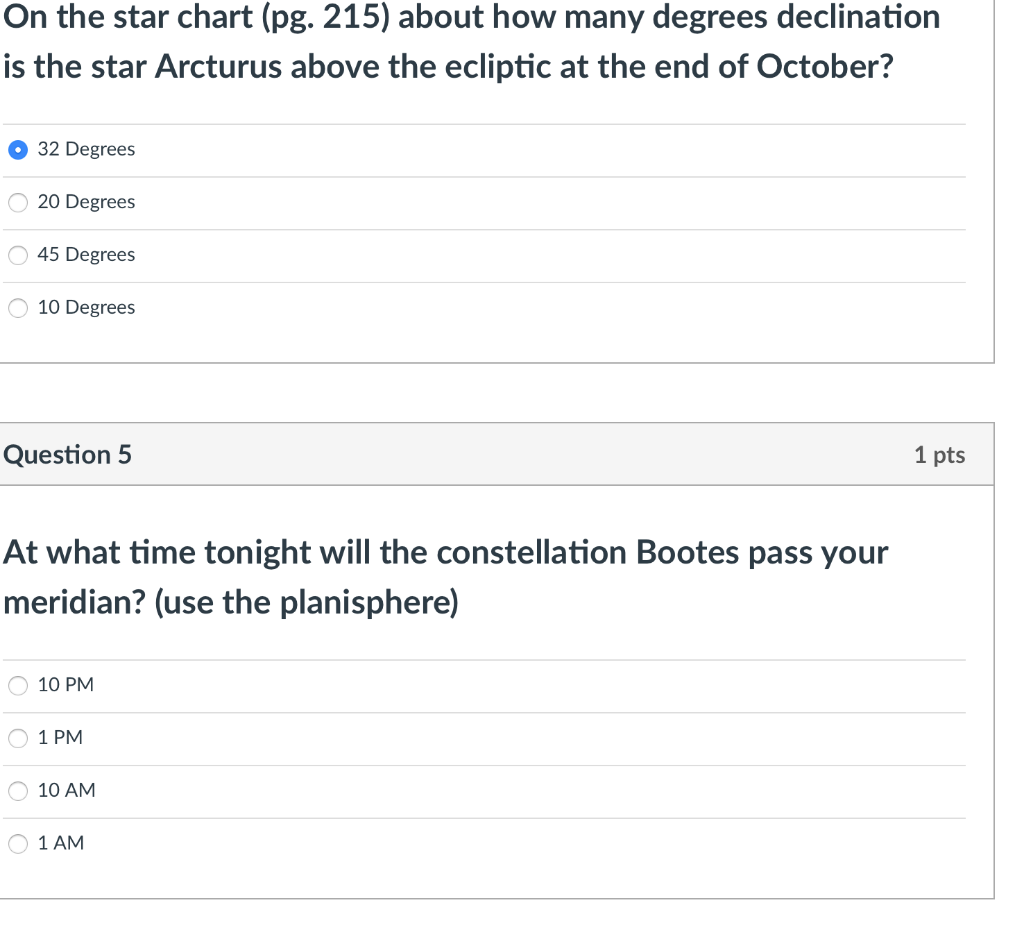This screenshot has width=1024, height=930.
Task: Select 10 AM for the Bootes question
Action: tap(17, 791)
